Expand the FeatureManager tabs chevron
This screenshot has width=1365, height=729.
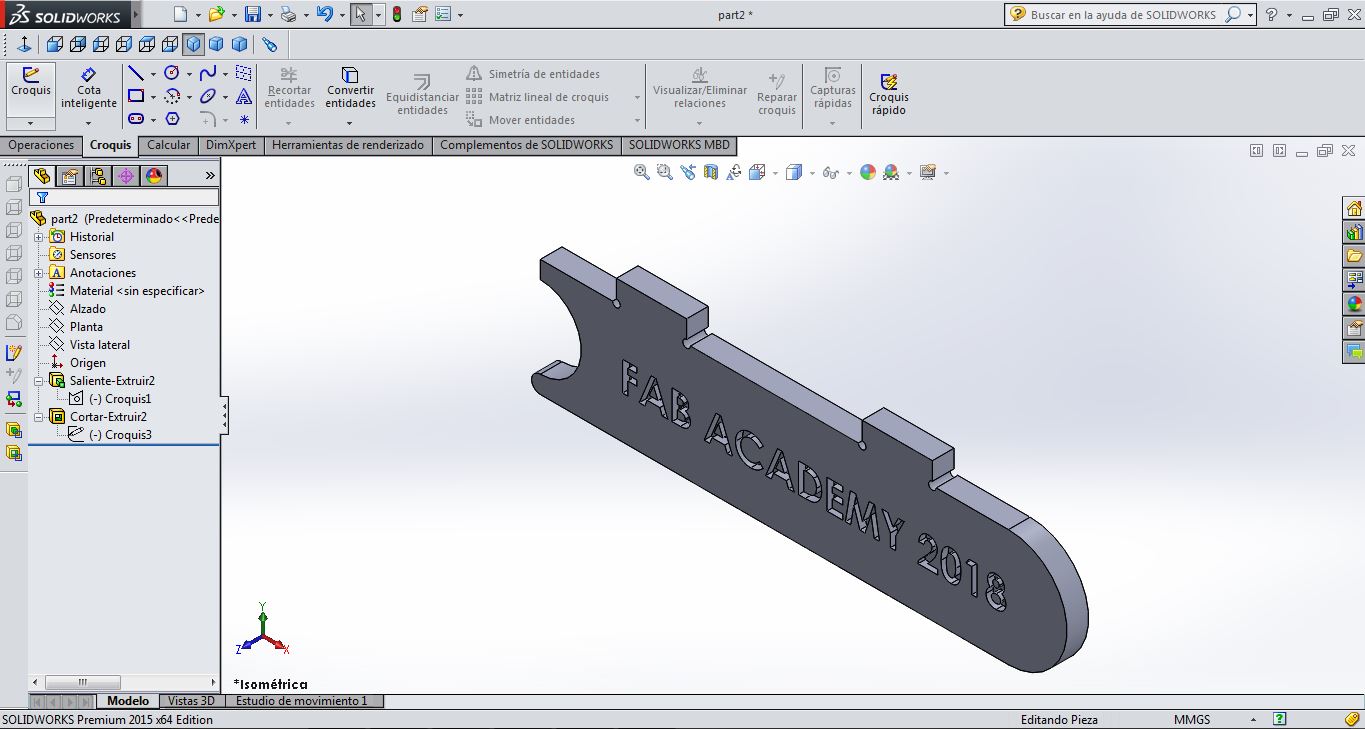(210, 176)
